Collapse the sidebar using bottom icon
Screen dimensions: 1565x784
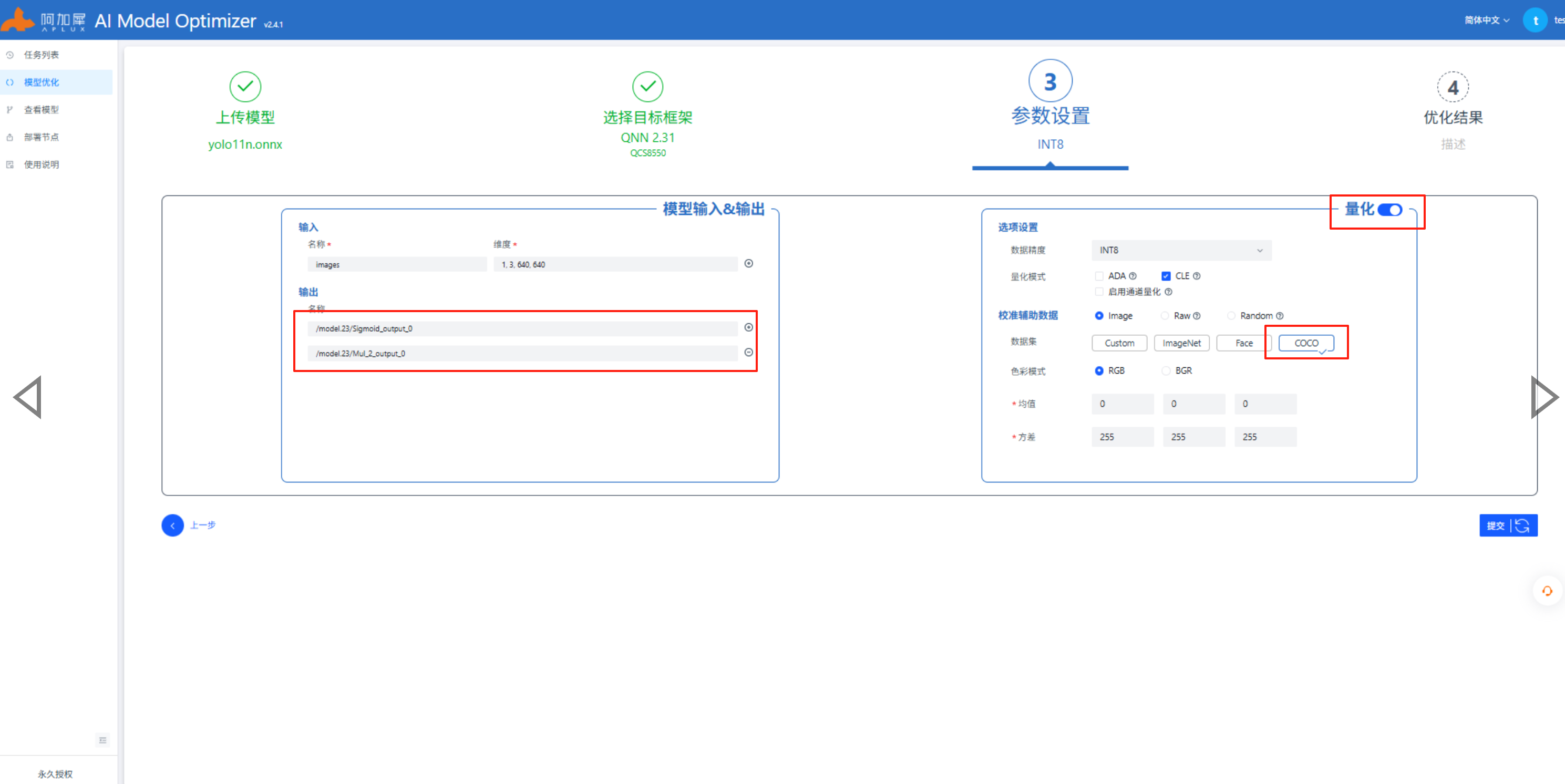[102, 740]
